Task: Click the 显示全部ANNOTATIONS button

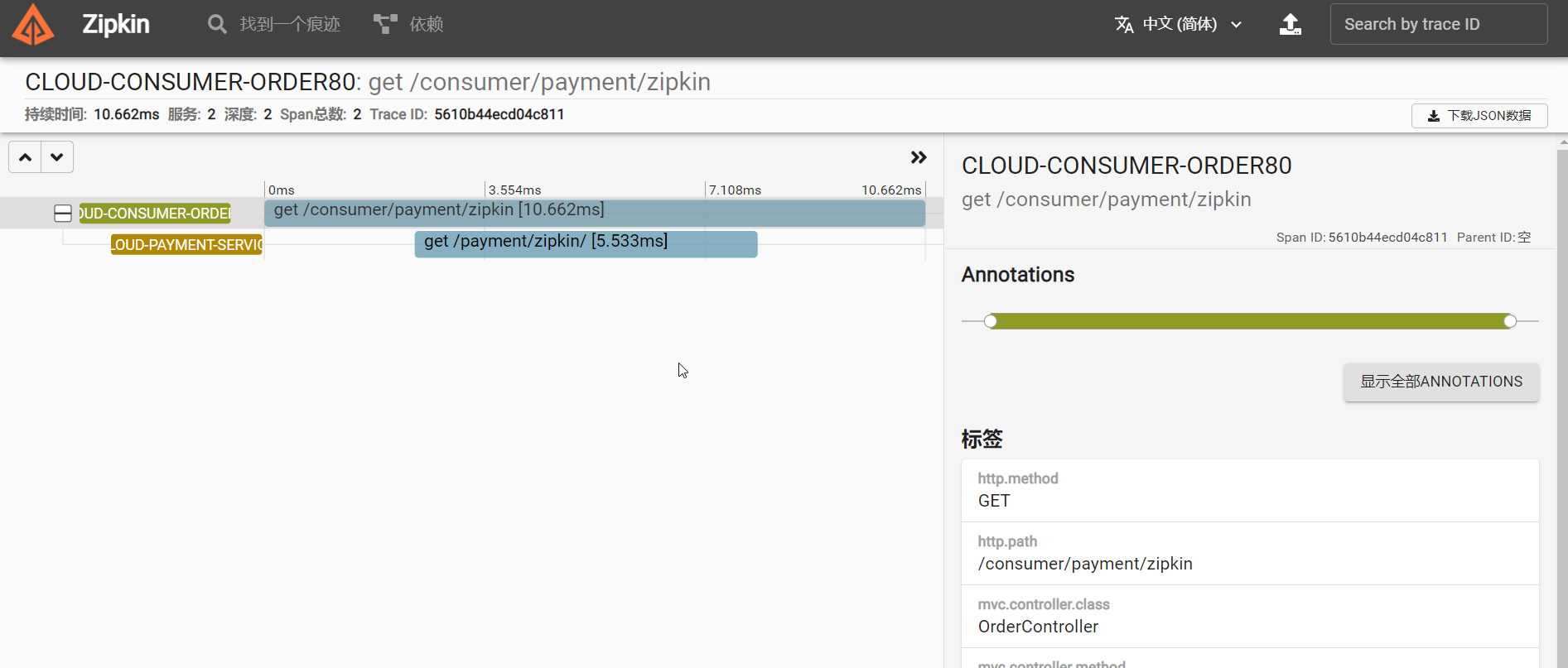Action: [x=1441, y=382]
